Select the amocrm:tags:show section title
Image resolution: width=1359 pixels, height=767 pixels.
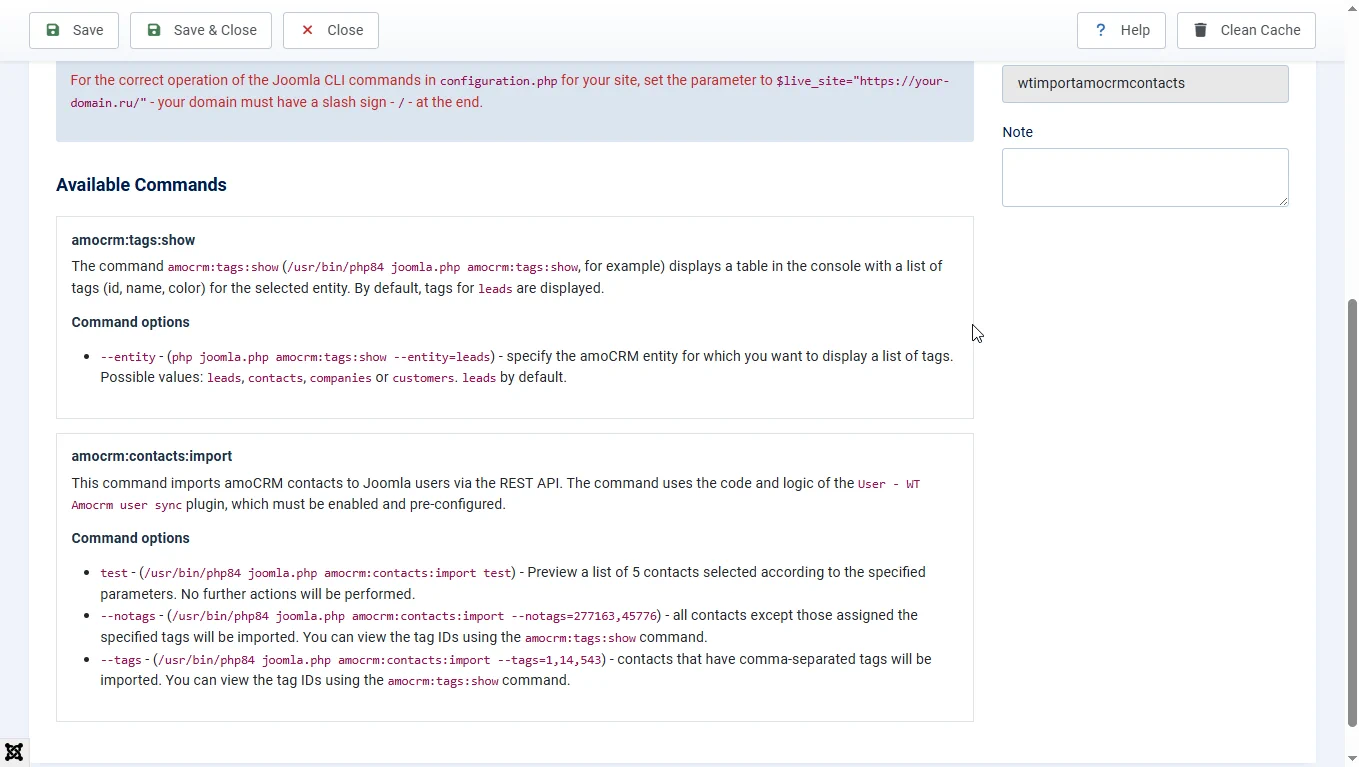pyautogui.click(x=133, y=240)
